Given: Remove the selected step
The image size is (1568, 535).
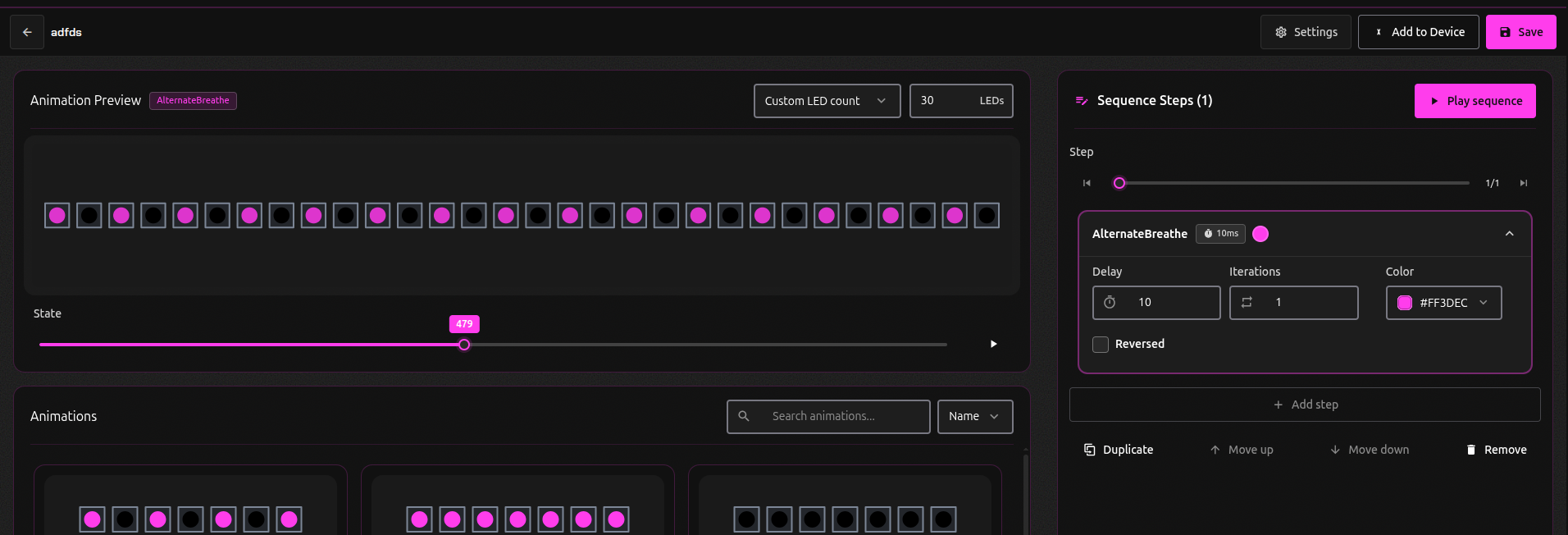Looking at the screenshot, I should click(1497, 450).
